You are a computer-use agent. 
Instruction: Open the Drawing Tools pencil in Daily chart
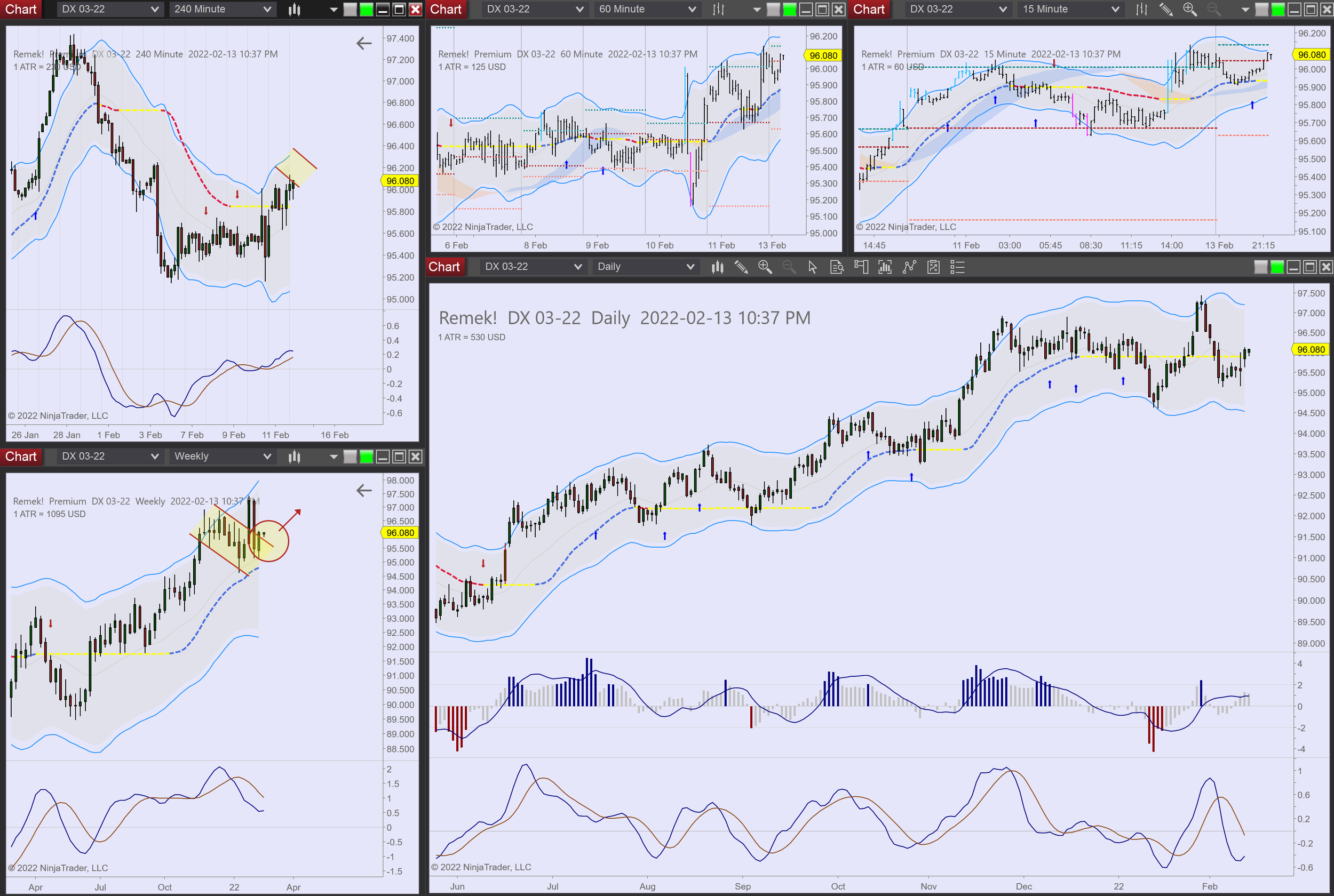pyautogui.click(x=741, y=267)
